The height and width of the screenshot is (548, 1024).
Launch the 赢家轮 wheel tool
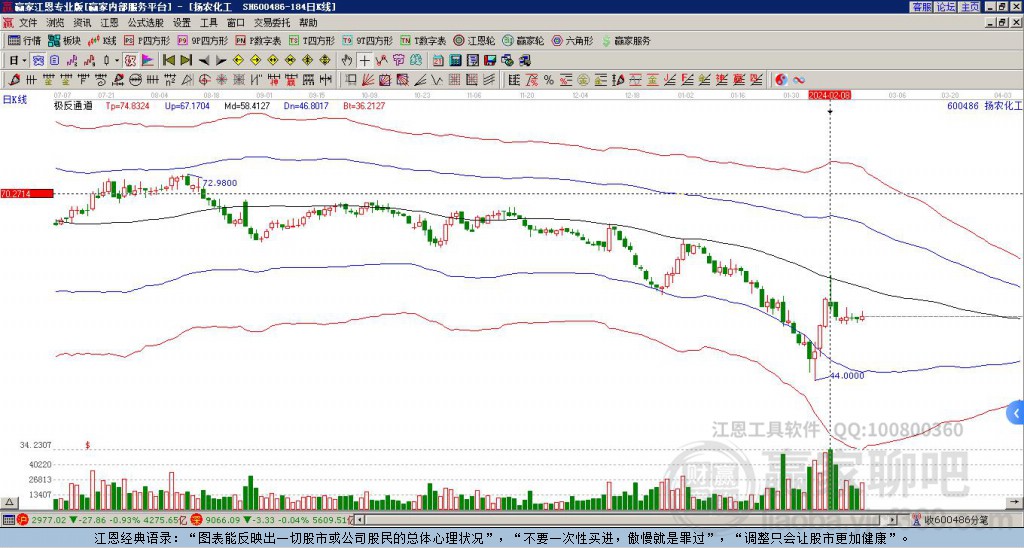pos(523,40)
